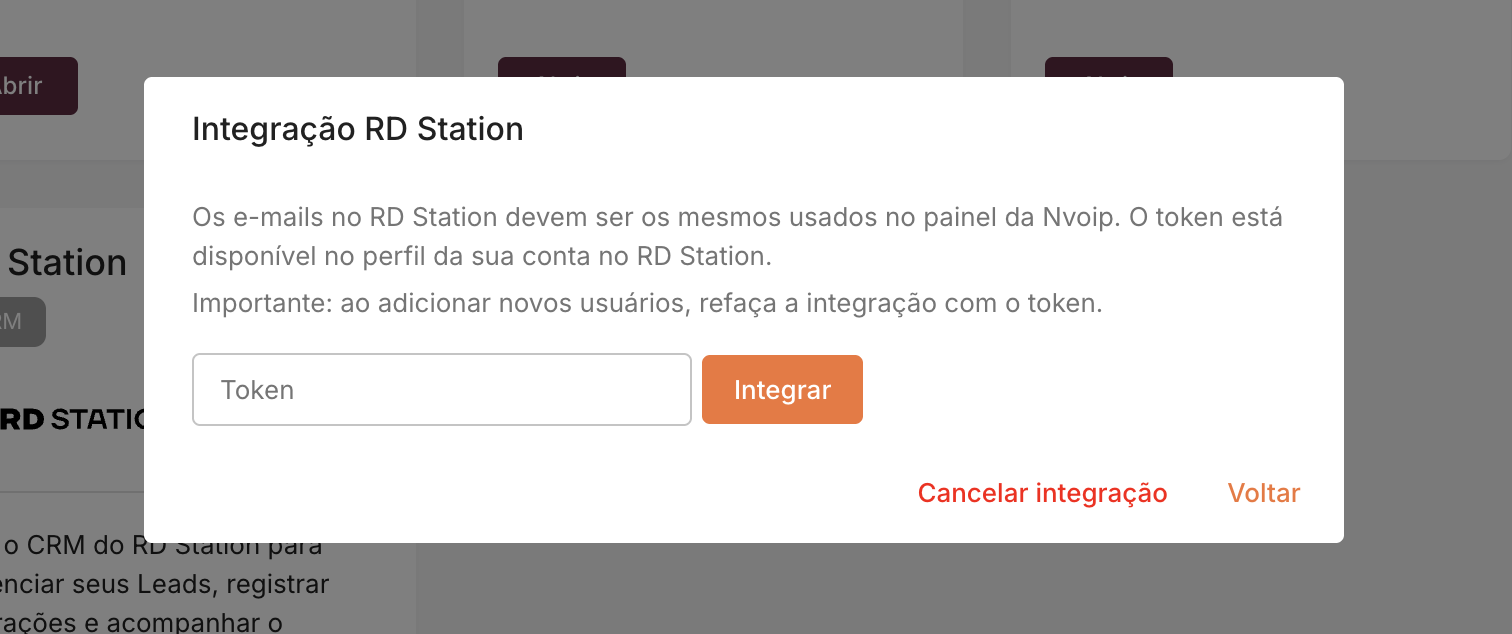Click the RD Station logo behind the dialog
Screen dimensions: 1512x634
(72, 419)
